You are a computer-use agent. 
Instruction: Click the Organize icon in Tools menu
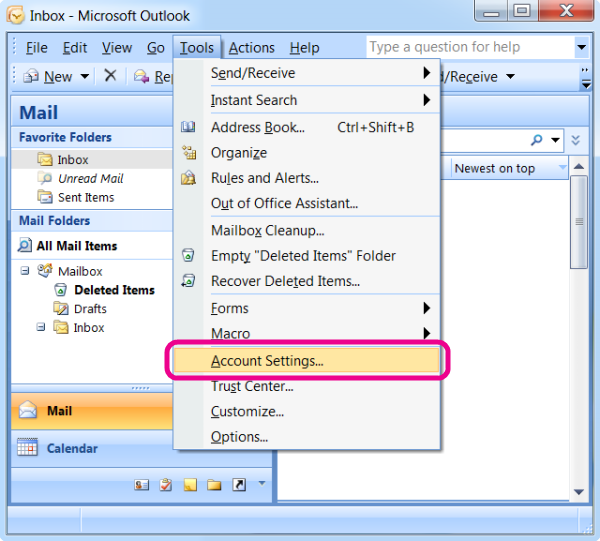[189, 152]
